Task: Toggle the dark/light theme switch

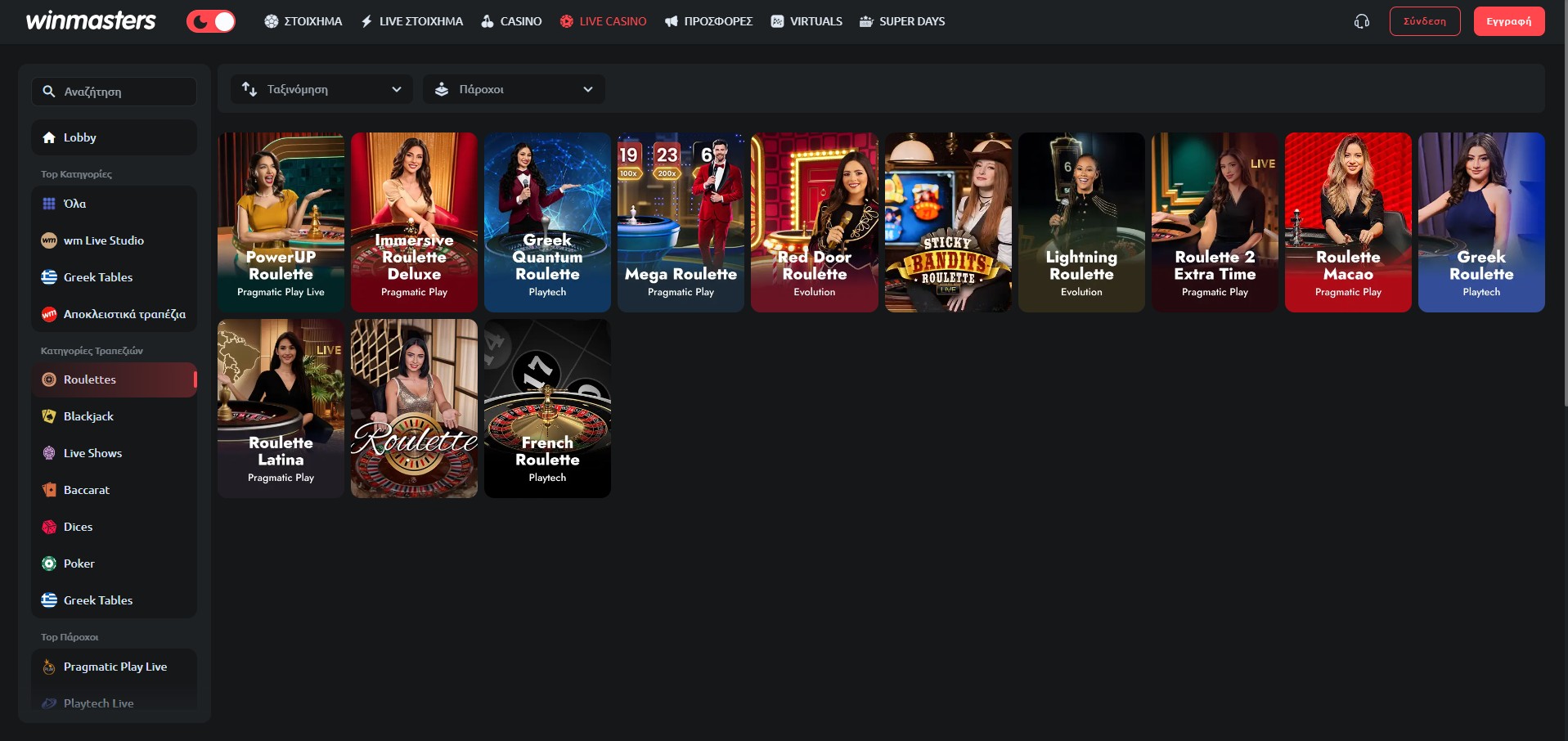Action: click(x=211, y=21)
